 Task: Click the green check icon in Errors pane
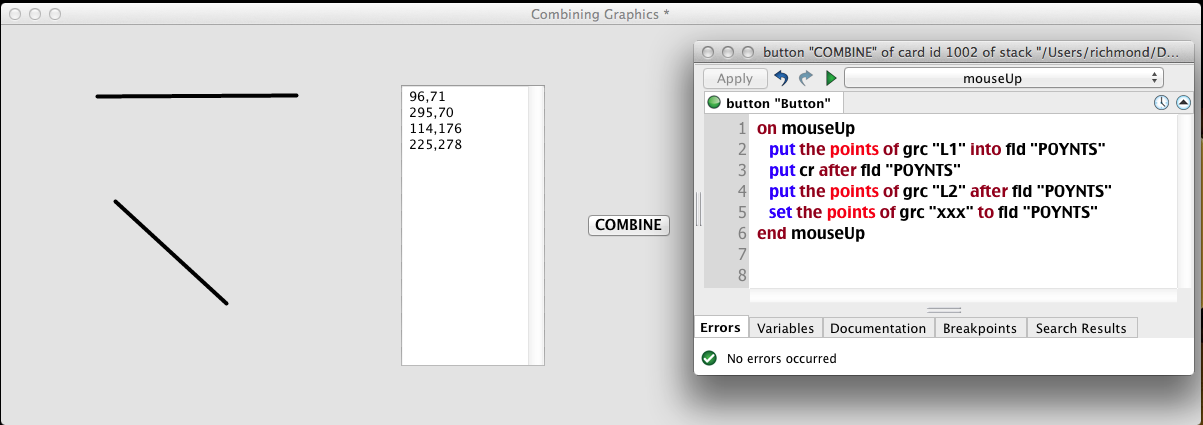coord(709,358)
